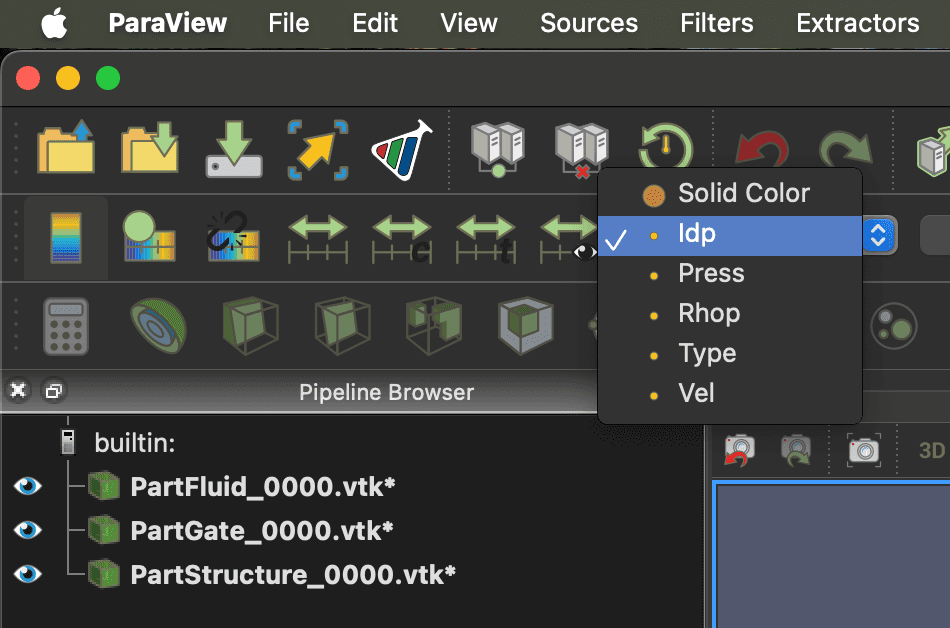This screenshot has height=628, width=950.
Task: Click the blue coloring combo box arrows
Action: click(878, 236)
